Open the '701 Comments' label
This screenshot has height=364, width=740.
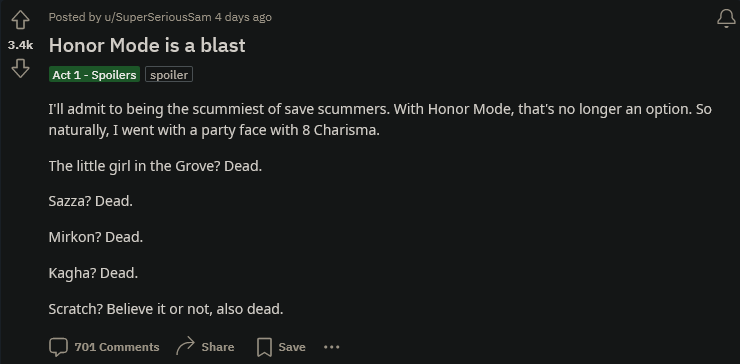tap(117, 347)
